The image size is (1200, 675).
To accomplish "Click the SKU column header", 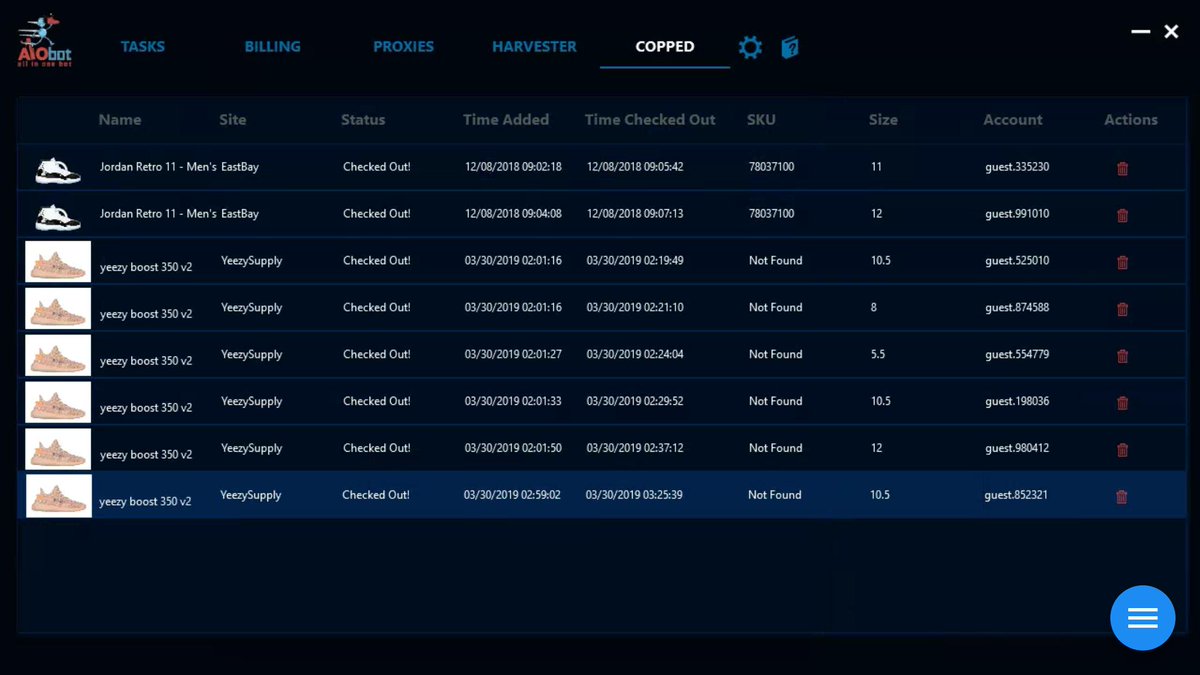I will pos(761,119).
